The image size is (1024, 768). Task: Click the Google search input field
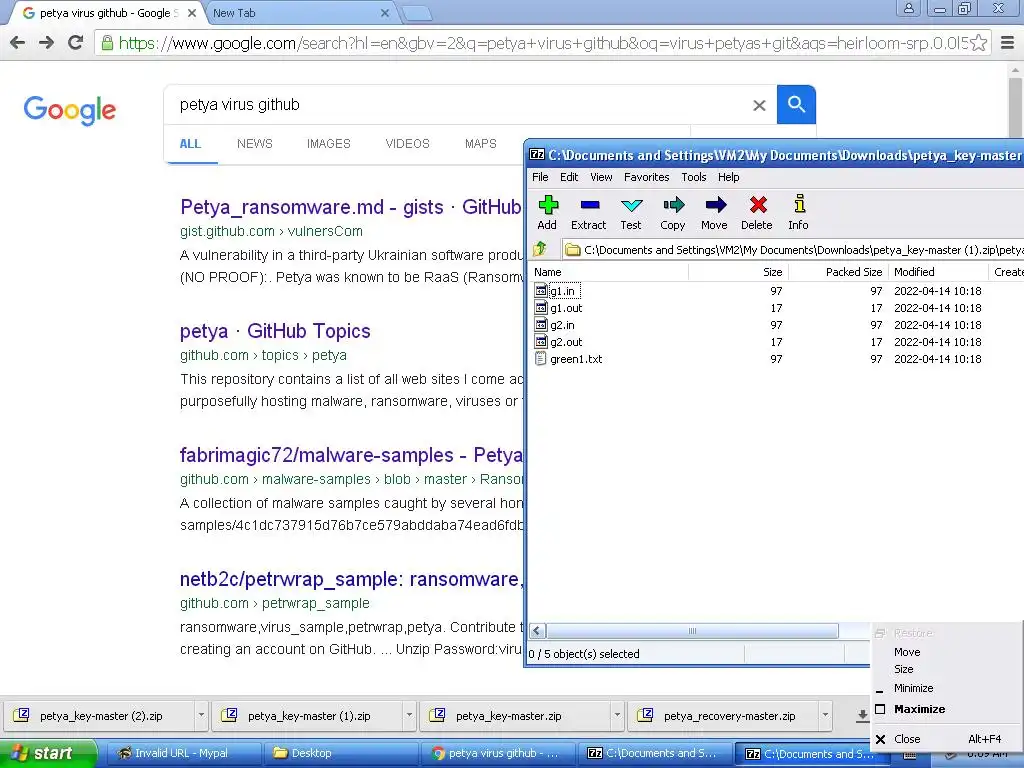[460, 104]
